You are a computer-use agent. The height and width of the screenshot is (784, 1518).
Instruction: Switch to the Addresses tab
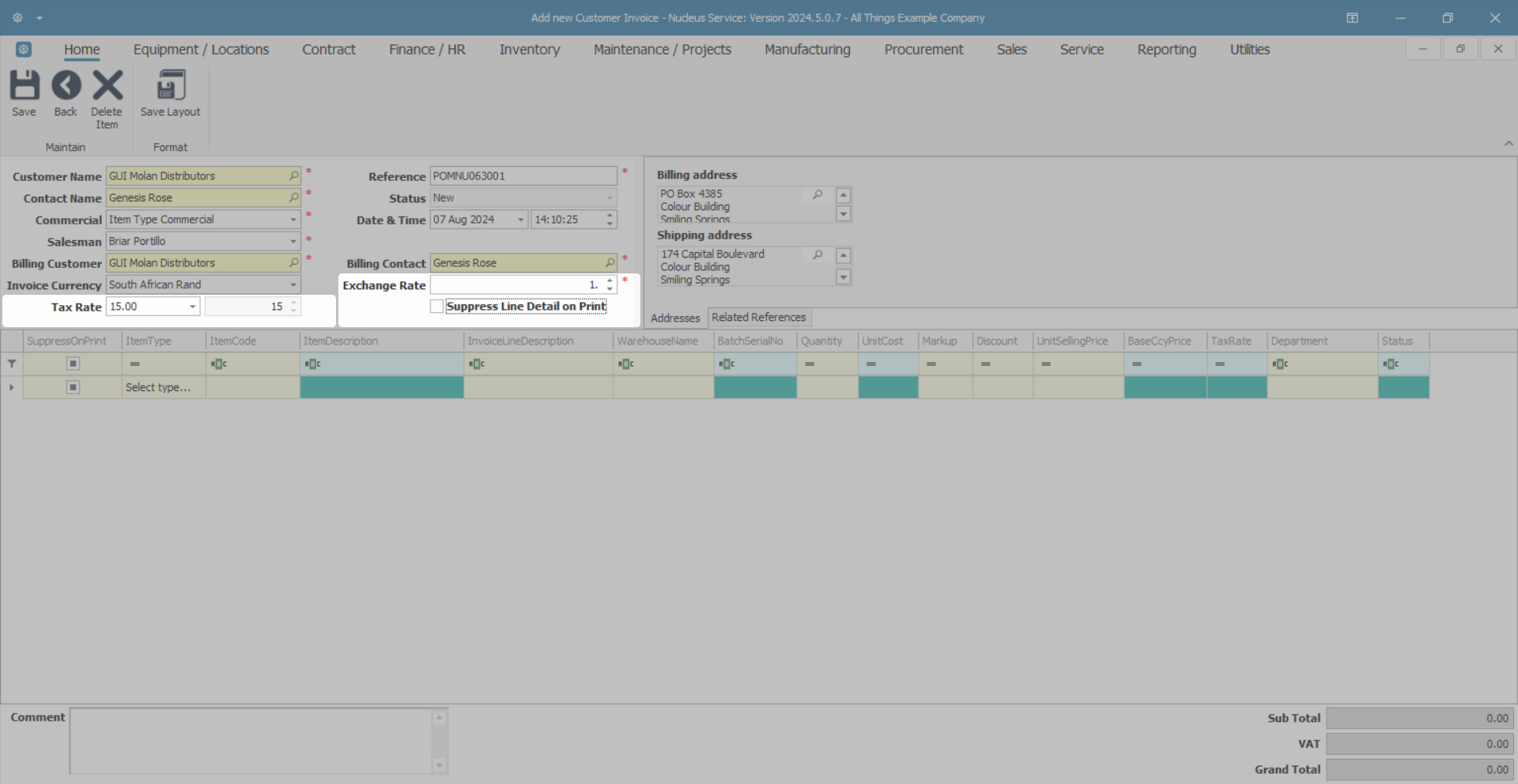[x=675, y=318]
